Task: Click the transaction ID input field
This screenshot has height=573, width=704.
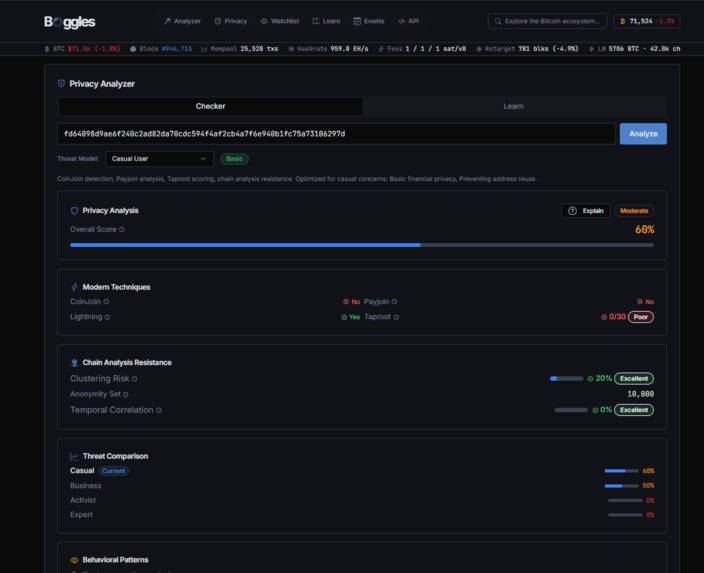Action: [x=336, y=134]
